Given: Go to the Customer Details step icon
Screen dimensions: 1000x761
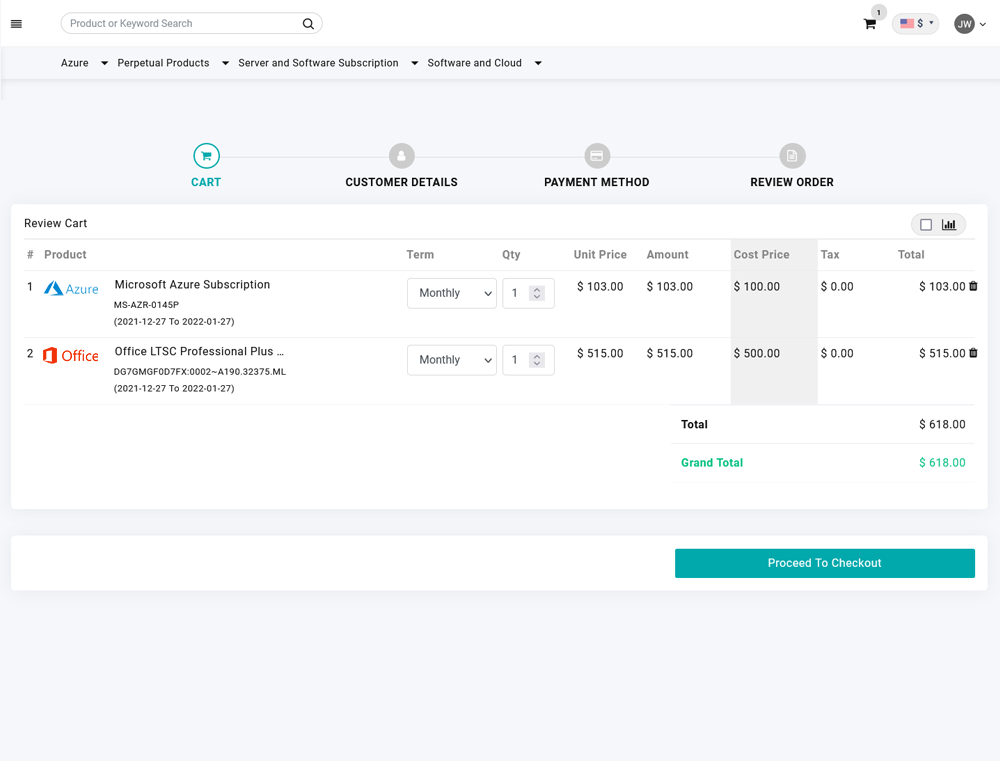Looking at the screenshot, I should [x=401, y=156].
